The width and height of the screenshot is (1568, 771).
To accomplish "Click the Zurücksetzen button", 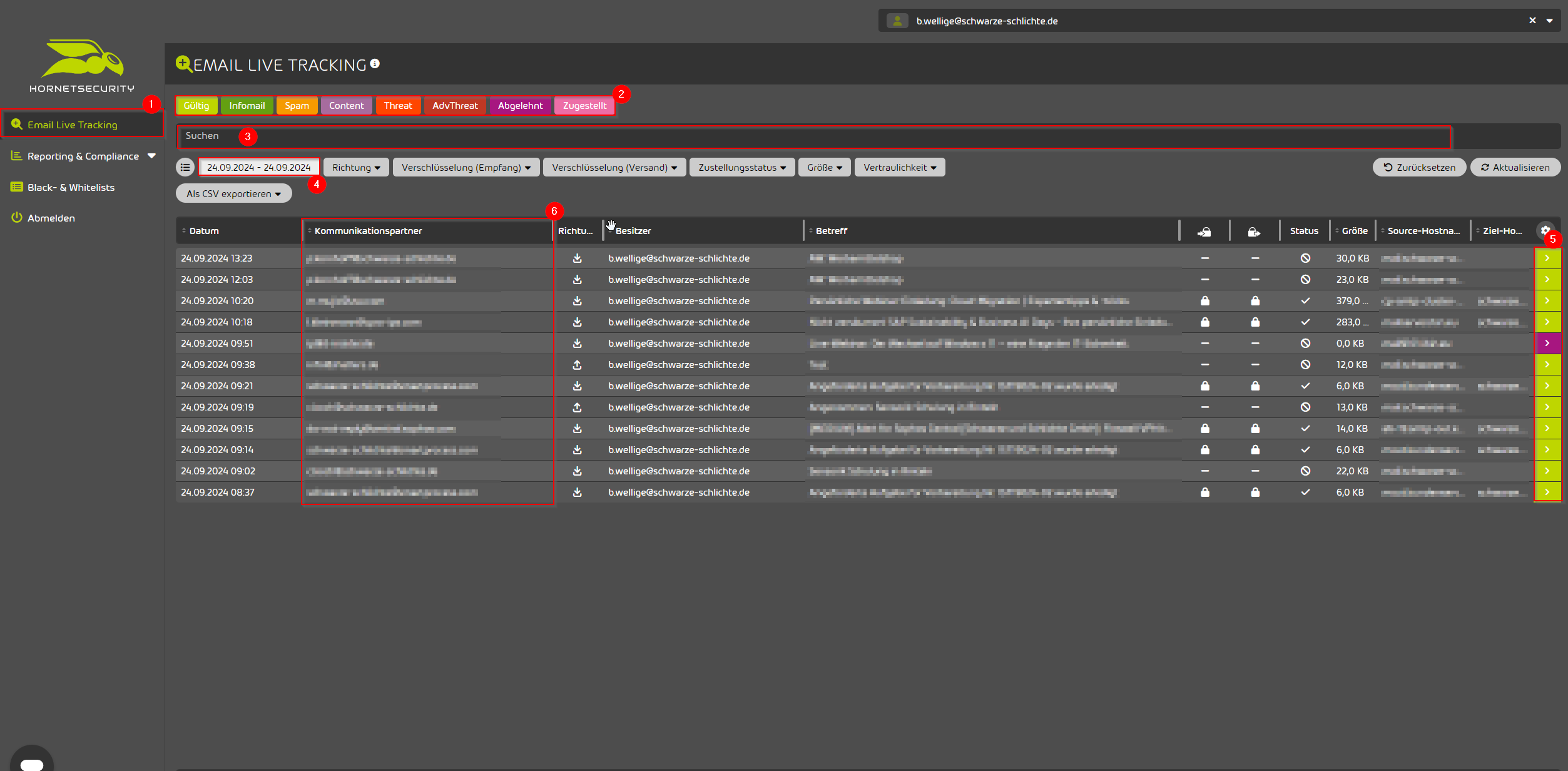I will coord(1419,167).
